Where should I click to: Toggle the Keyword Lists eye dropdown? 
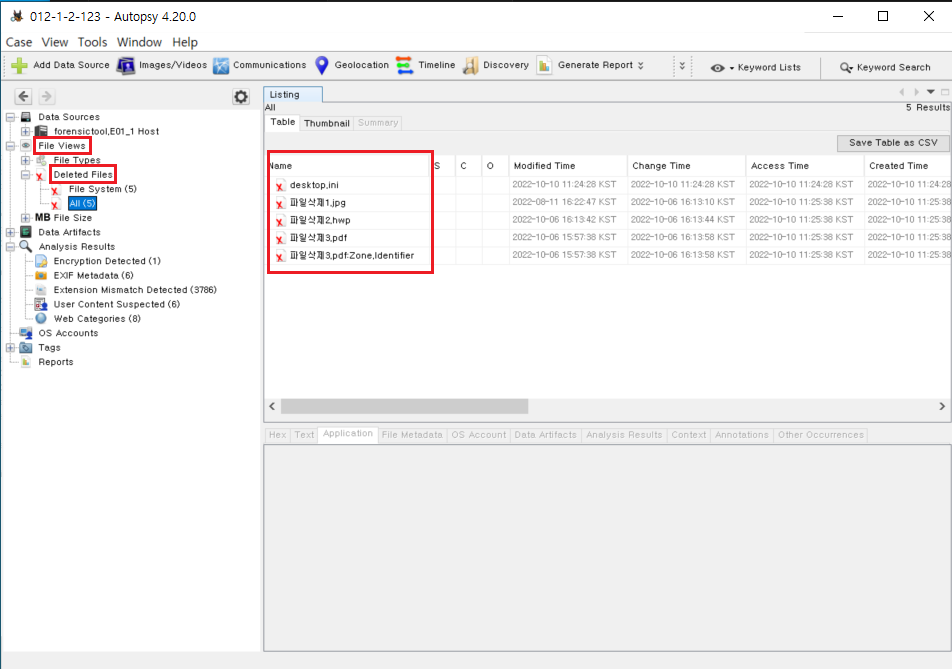(x=722, y=67)
